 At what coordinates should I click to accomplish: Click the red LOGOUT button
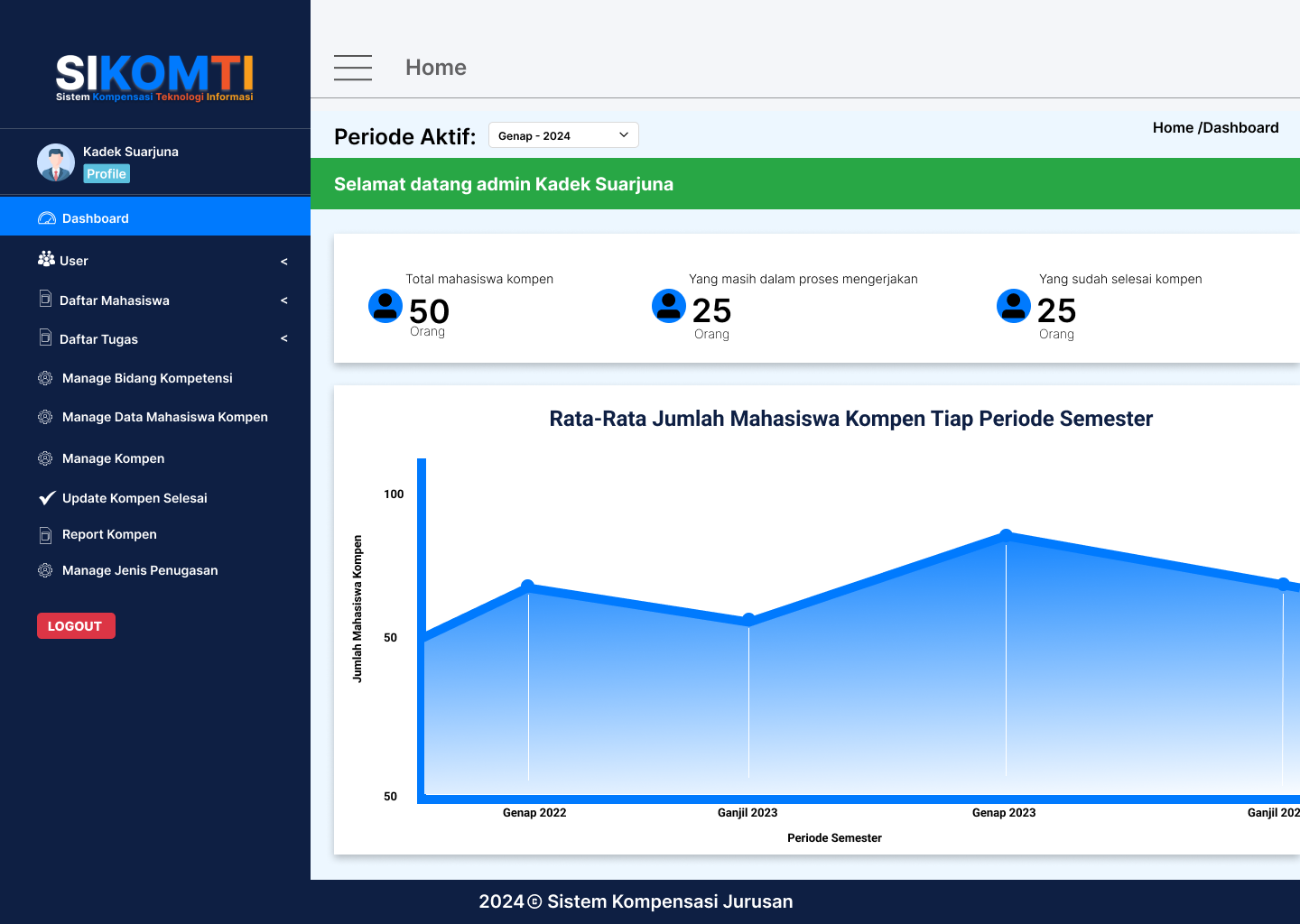coord(76,626)
